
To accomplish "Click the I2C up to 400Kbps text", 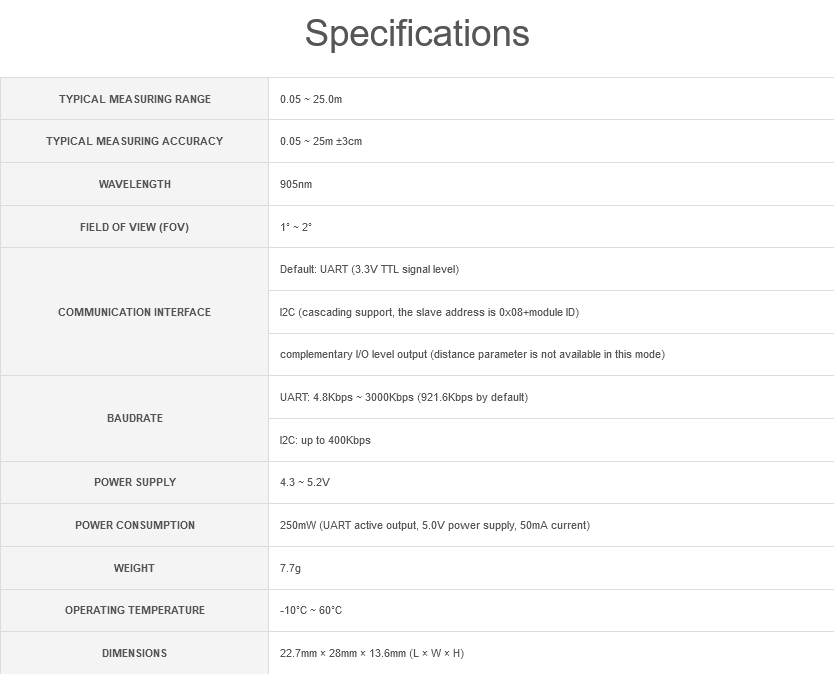I will (x=325, y=440).
